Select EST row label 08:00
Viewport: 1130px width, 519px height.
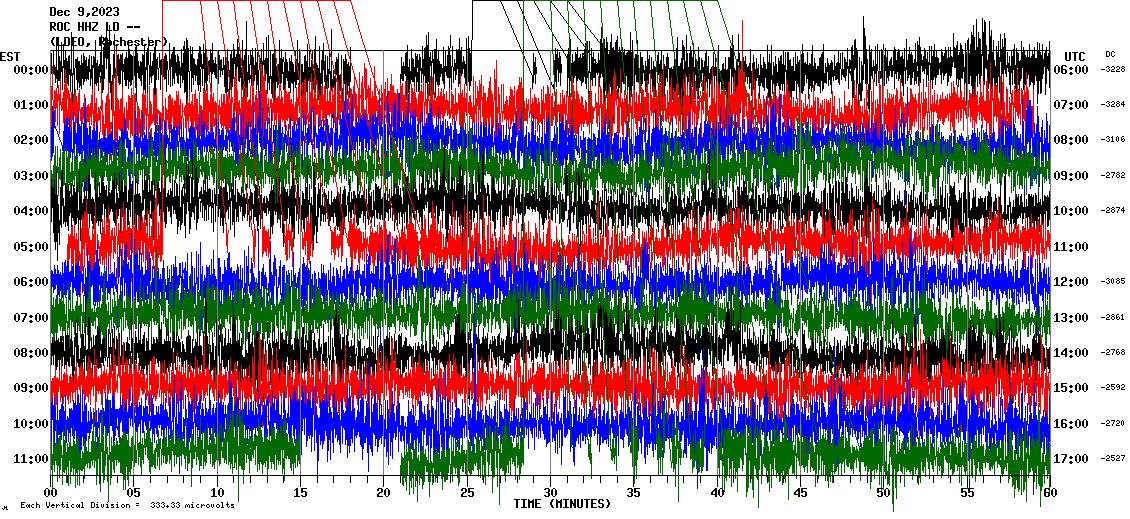coord(30,352)
